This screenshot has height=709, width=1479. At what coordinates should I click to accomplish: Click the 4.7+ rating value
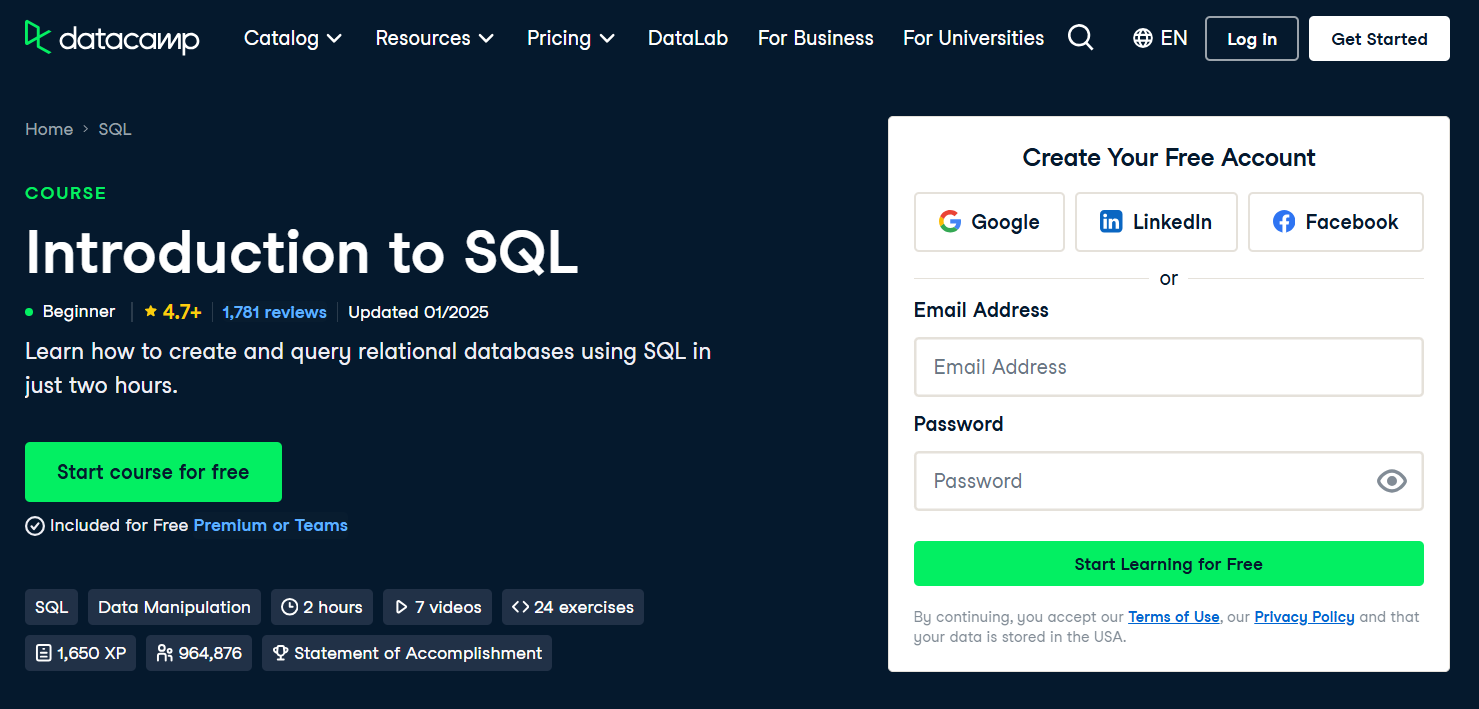coord(182,312)
